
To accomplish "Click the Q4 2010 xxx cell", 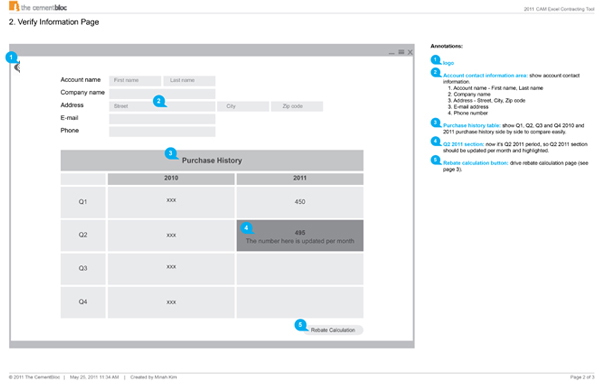I will tap(171, 302).
